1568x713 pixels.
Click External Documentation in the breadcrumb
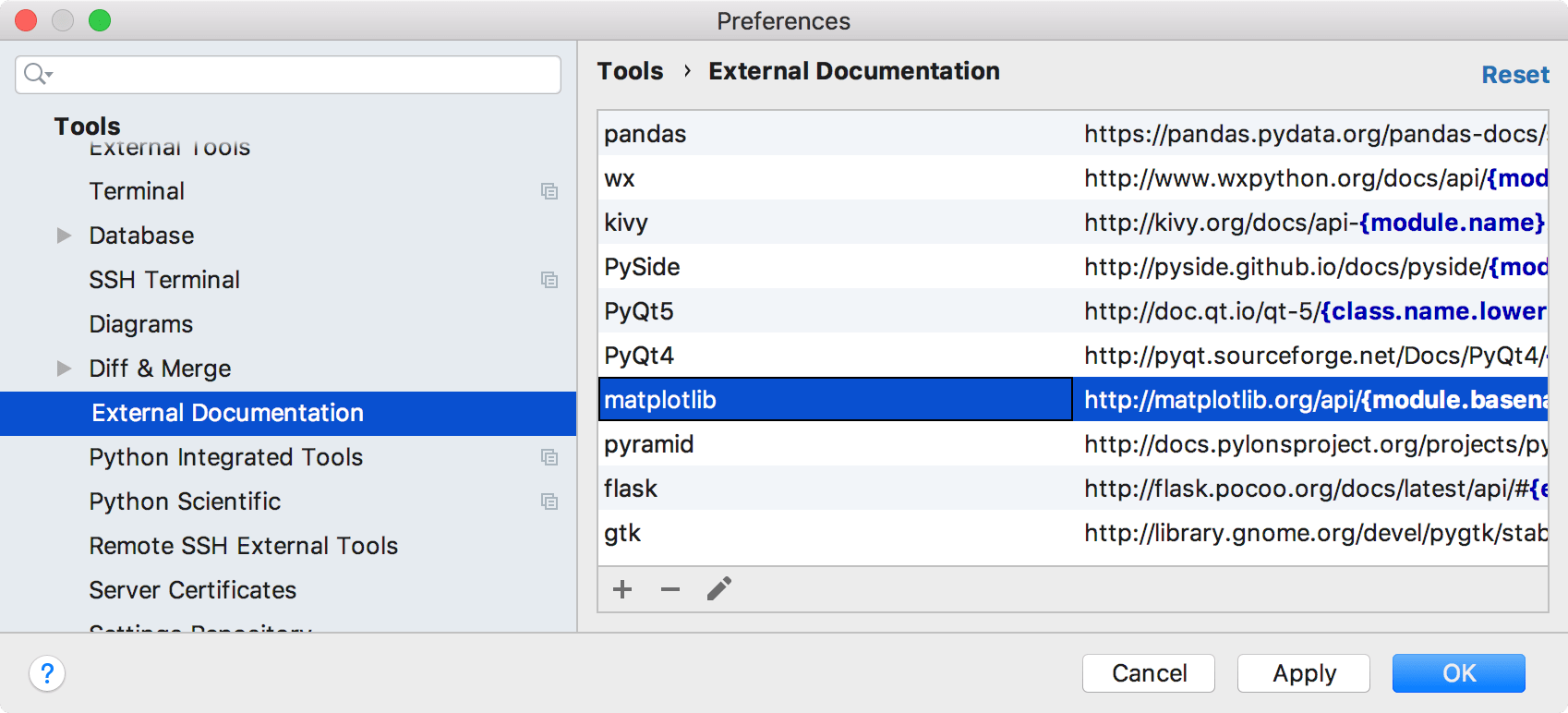(x=853, y=70)
